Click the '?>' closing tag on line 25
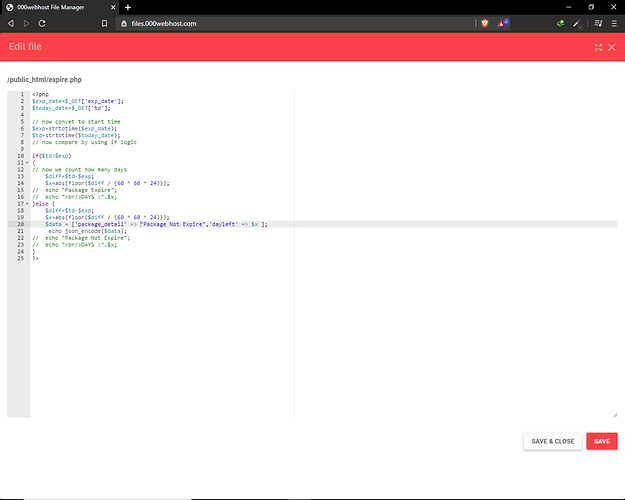This screenshot has width=625, height=500. (35, 258)
